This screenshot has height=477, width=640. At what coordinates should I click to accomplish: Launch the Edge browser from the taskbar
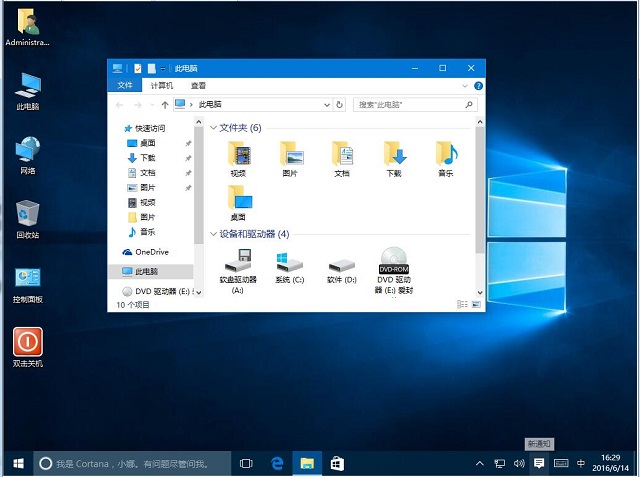tap(277, 463)
